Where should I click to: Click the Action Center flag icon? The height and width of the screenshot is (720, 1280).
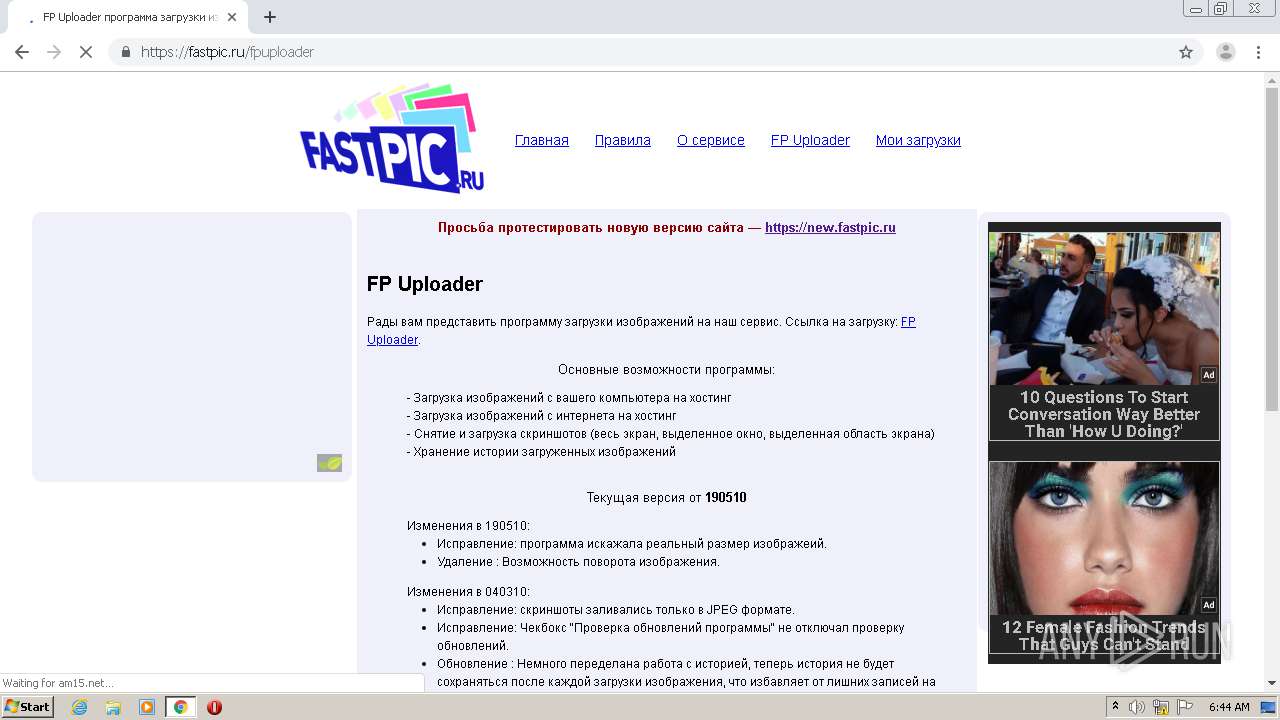coord(1185,707)
